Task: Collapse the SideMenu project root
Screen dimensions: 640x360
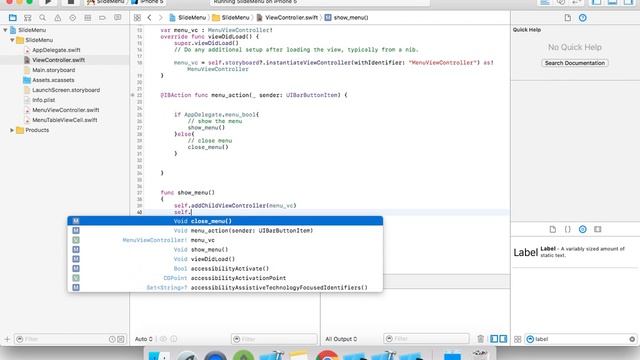Action: coord(5,30)
